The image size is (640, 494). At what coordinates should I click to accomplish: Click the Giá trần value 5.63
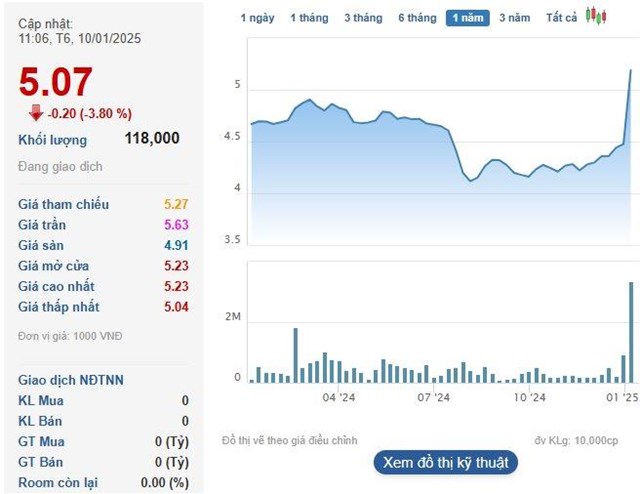pyautogui.click(x=176, y=225)
